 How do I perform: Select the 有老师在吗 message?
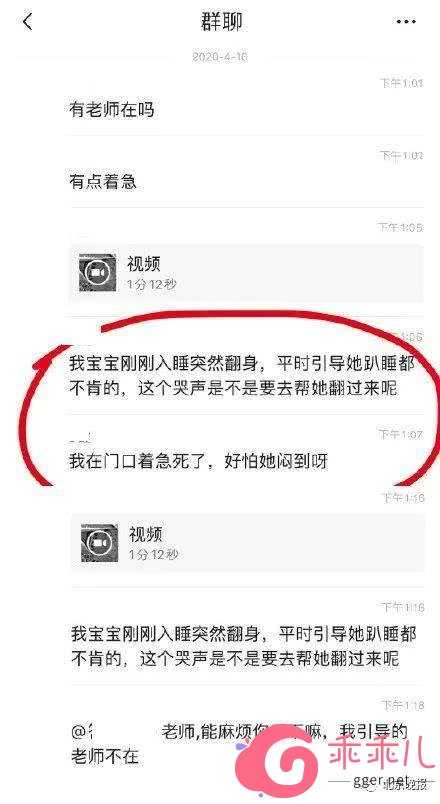point(111,110)
